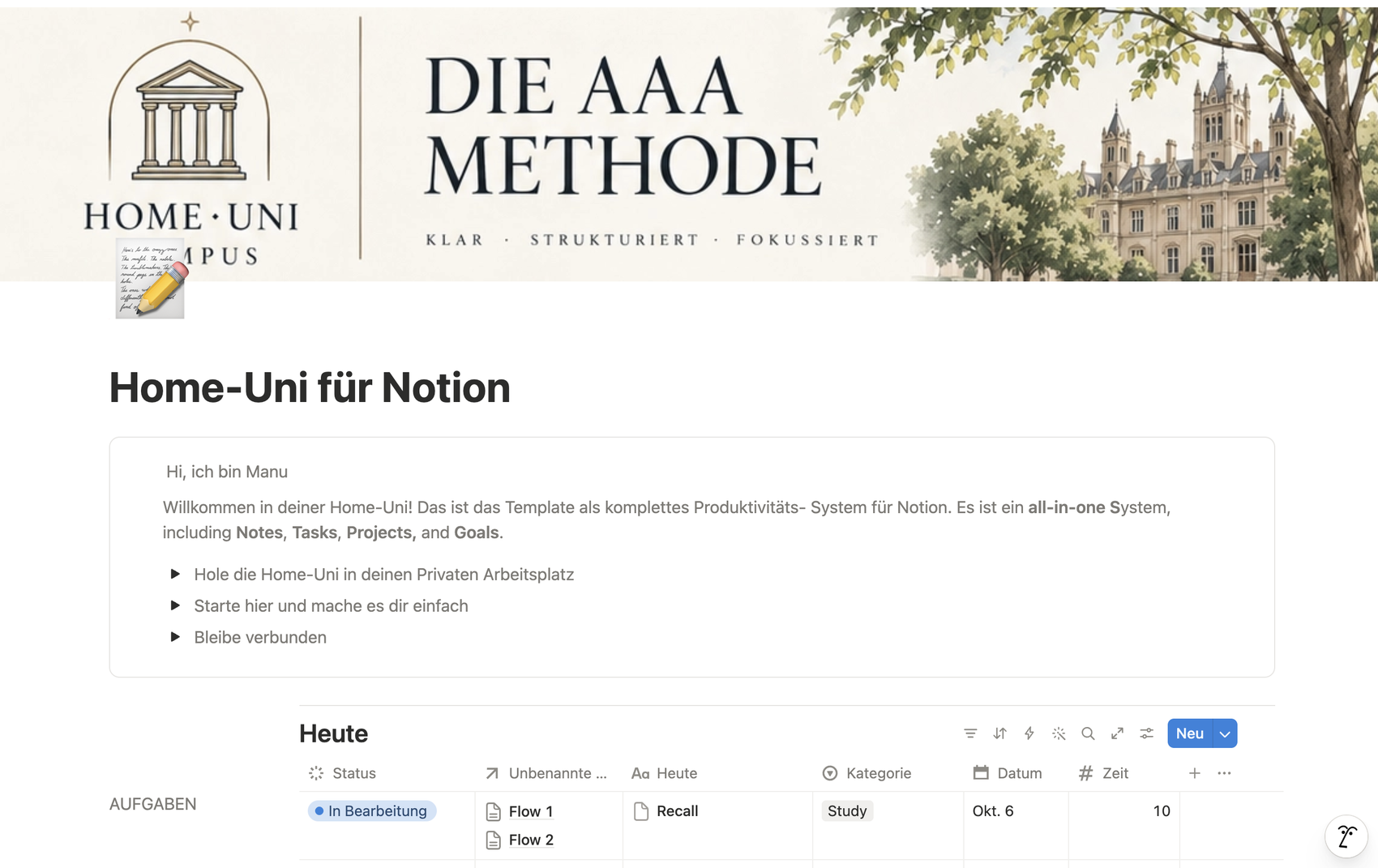Click the 'Home-Uni für Notion' page title

point(310,387)
